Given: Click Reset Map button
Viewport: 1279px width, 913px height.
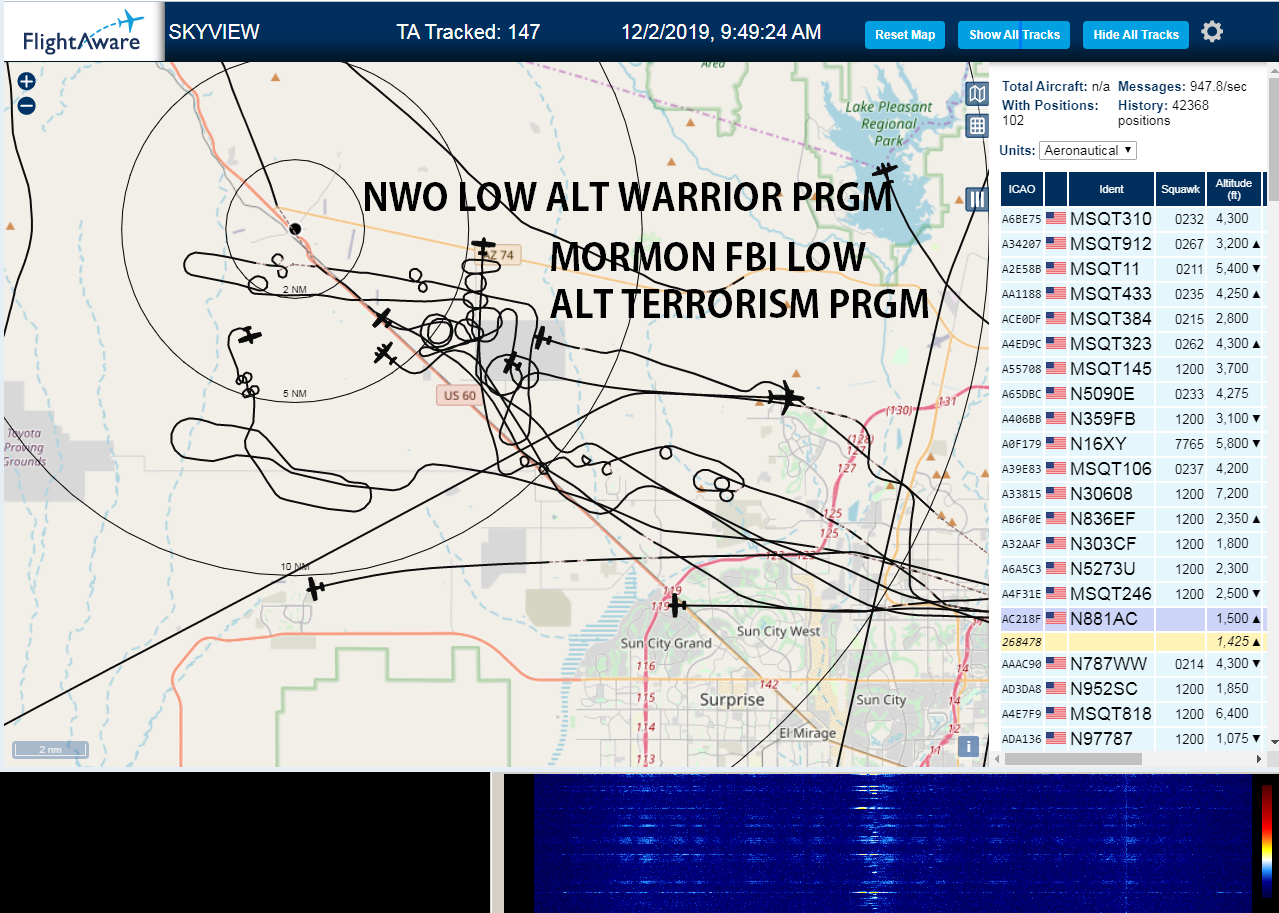Looking at the screenshot, I should pyautogui.click(x=905, y=34).
